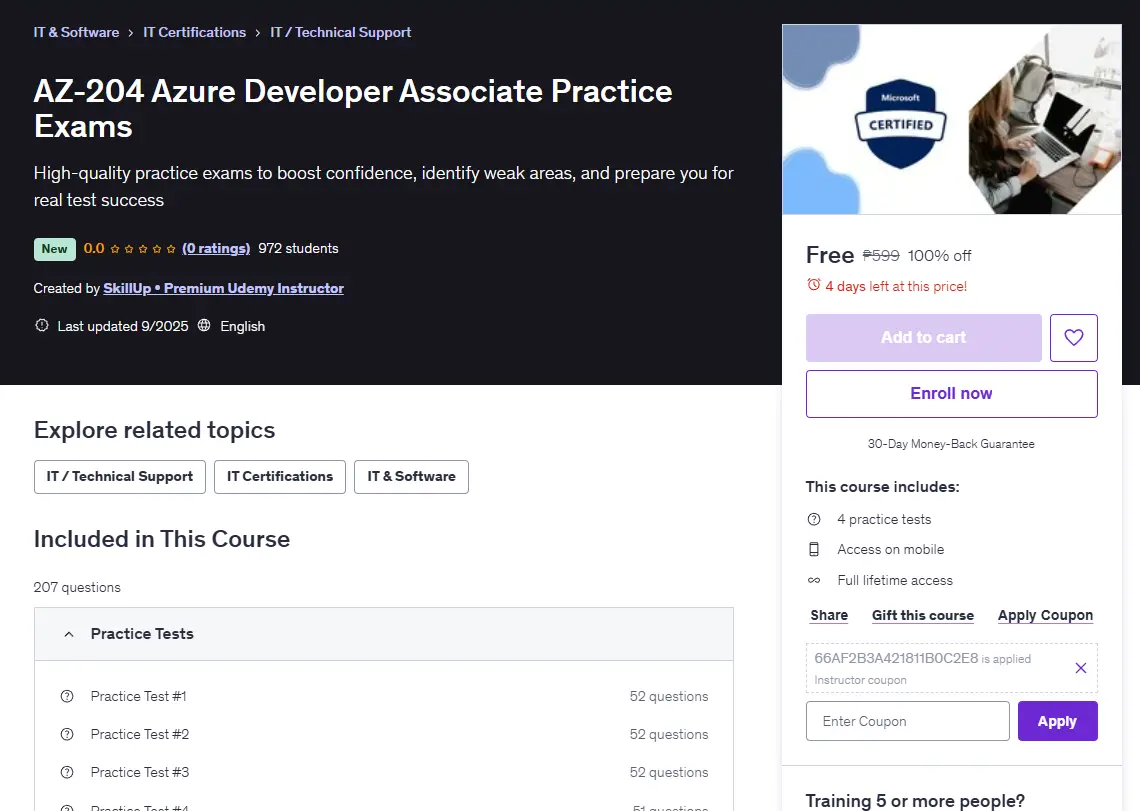1140x811 pixels.
Task: Click the Practice Test #2 row title
Action: click(140, 734)
